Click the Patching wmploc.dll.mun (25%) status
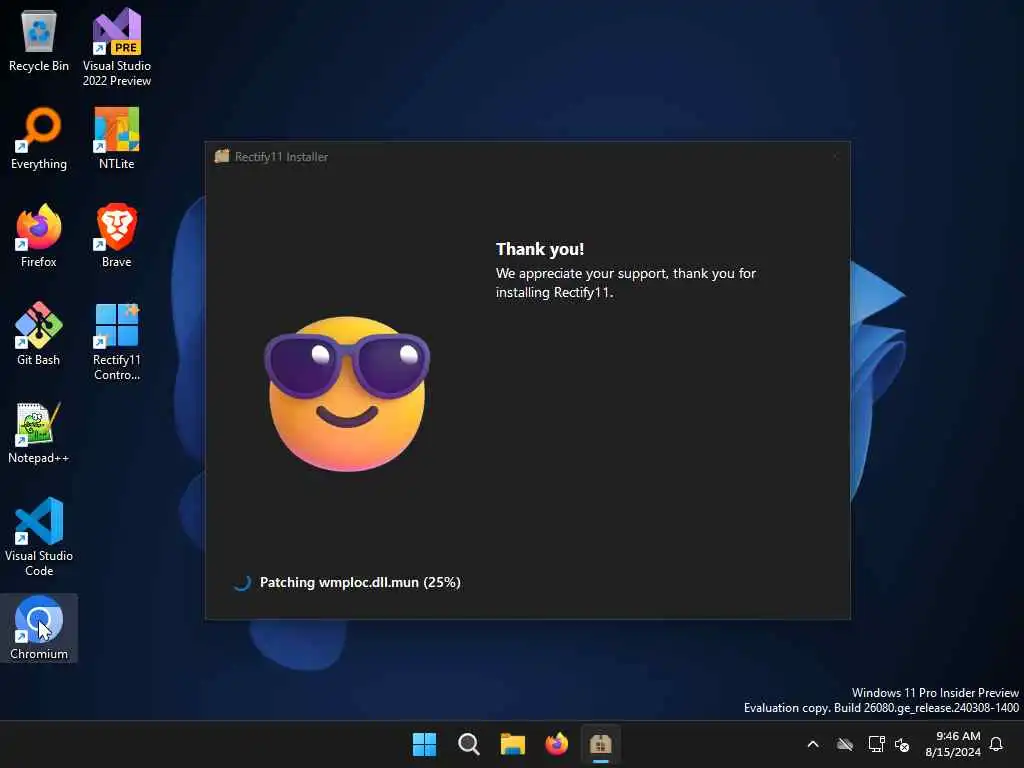The width and height of the screenshot is (1024, 768). (360, 582)
